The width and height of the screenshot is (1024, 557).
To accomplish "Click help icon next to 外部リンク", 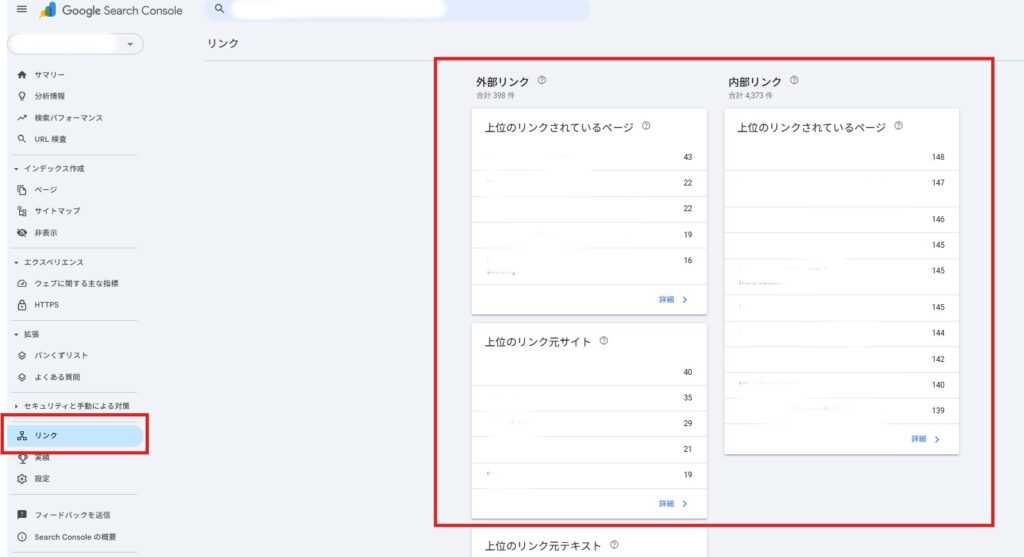I will click(x=541, y=80).
